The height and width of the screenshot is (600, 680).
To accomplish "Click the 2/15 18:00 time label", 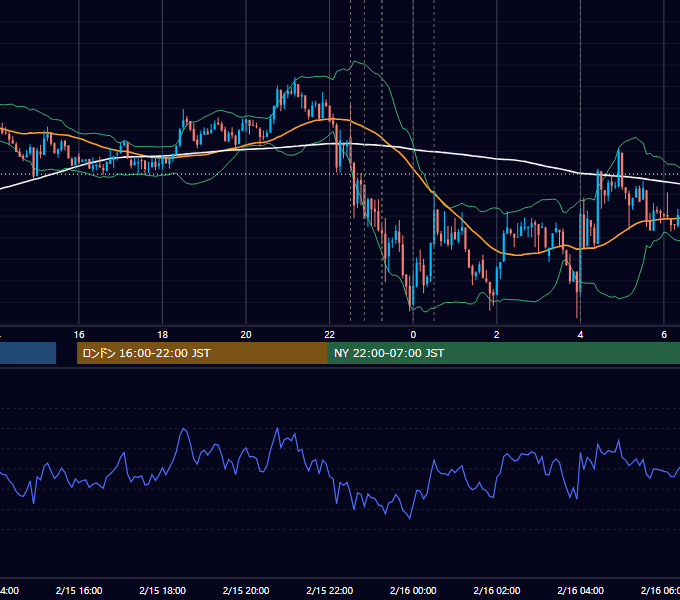I will point(163,590).
